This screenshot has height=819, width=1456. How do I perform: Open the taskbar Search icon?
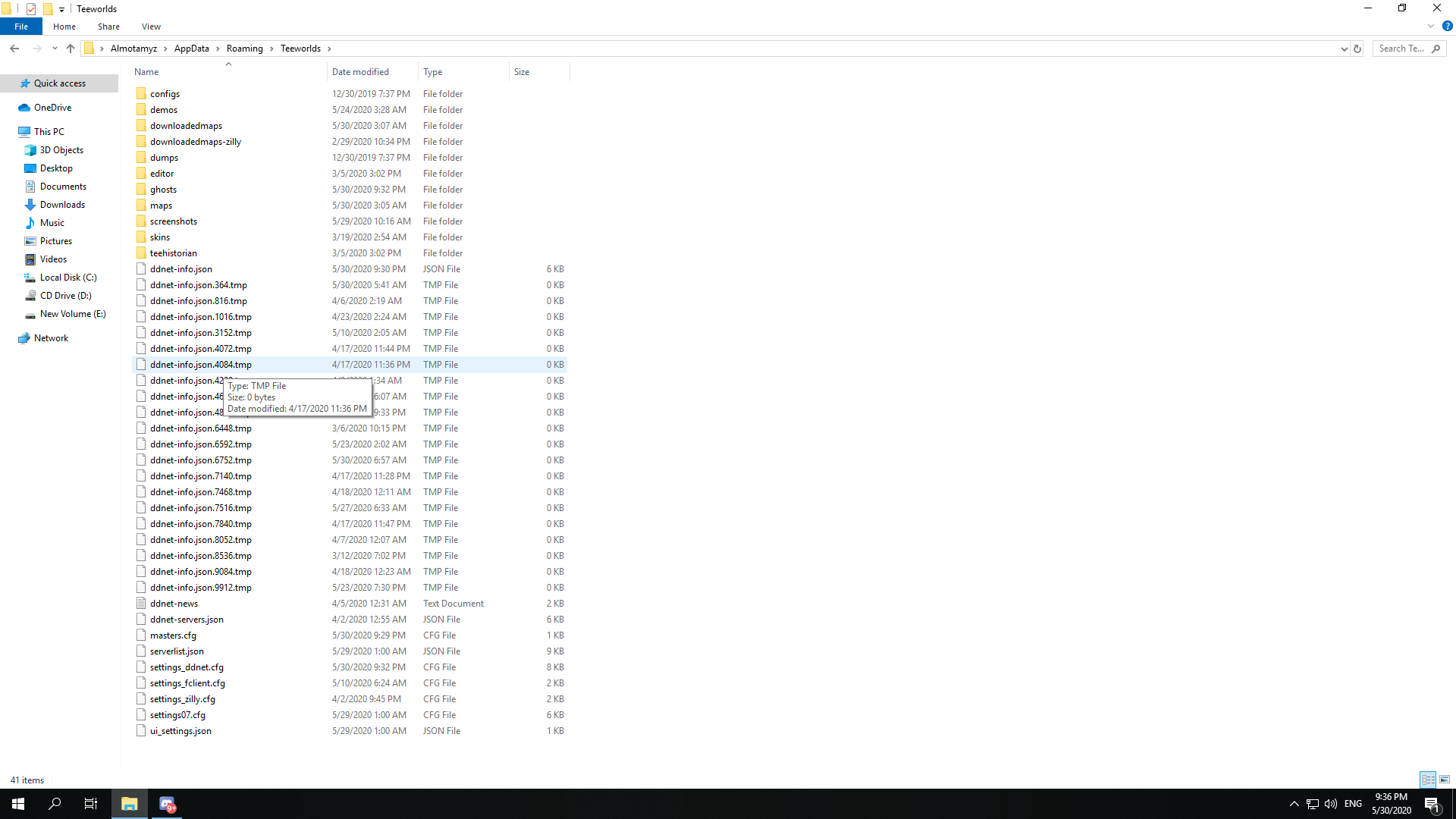55,804
